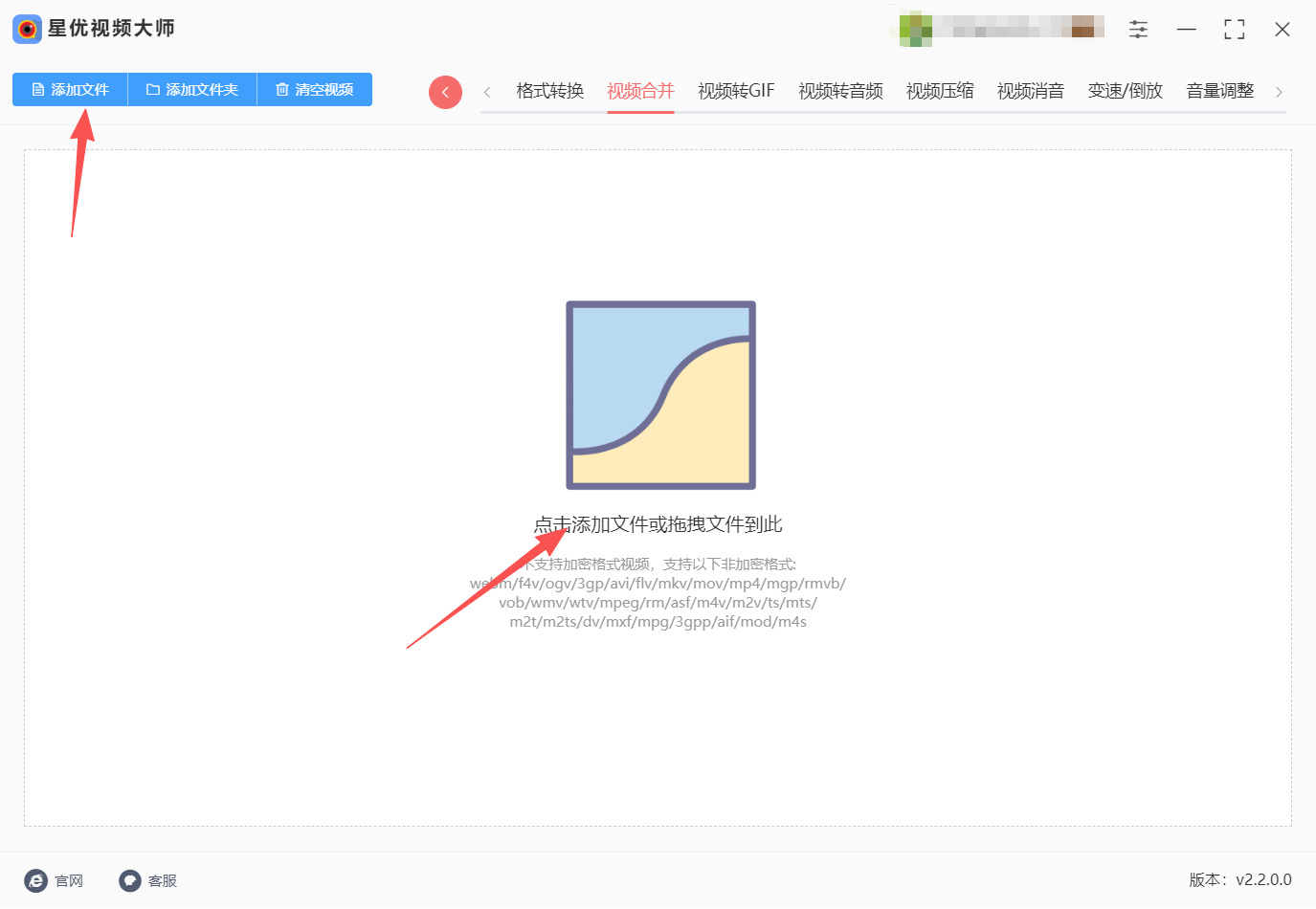Screen dimensions: 1316x909
Task: Open the 官网 website icon
Action: [x=35, y=880]
